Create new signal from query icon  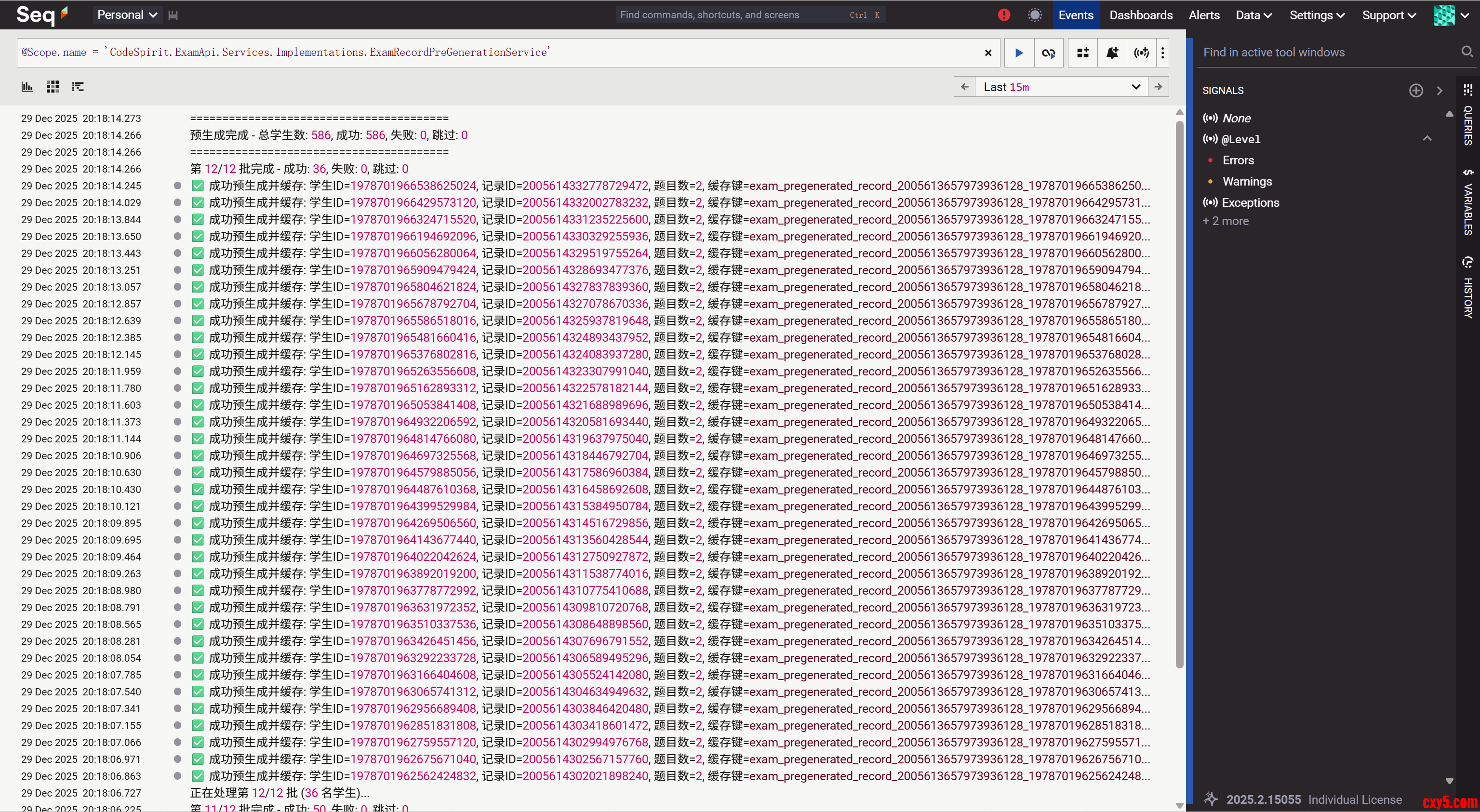click(1142, 53)
